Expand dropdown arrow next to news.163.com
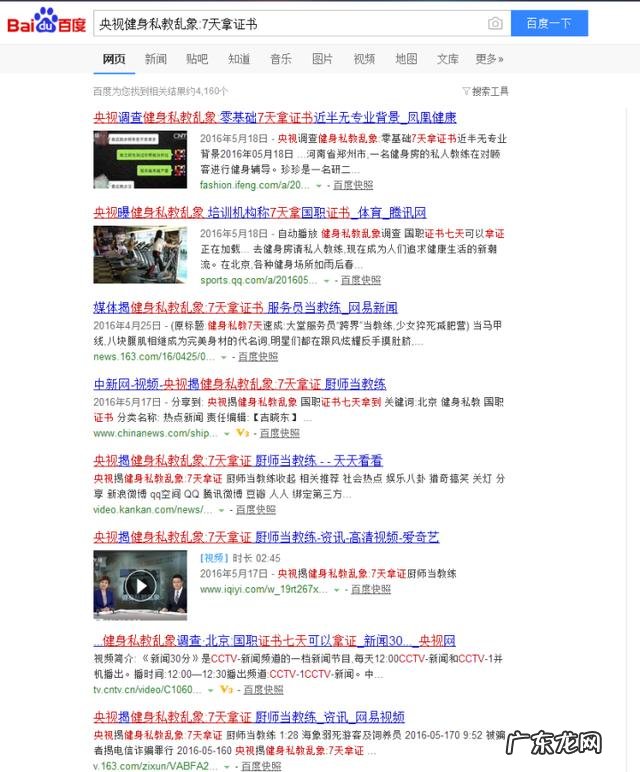The height and width of the screenshot is (772, 640). click(x=224, y=357)
